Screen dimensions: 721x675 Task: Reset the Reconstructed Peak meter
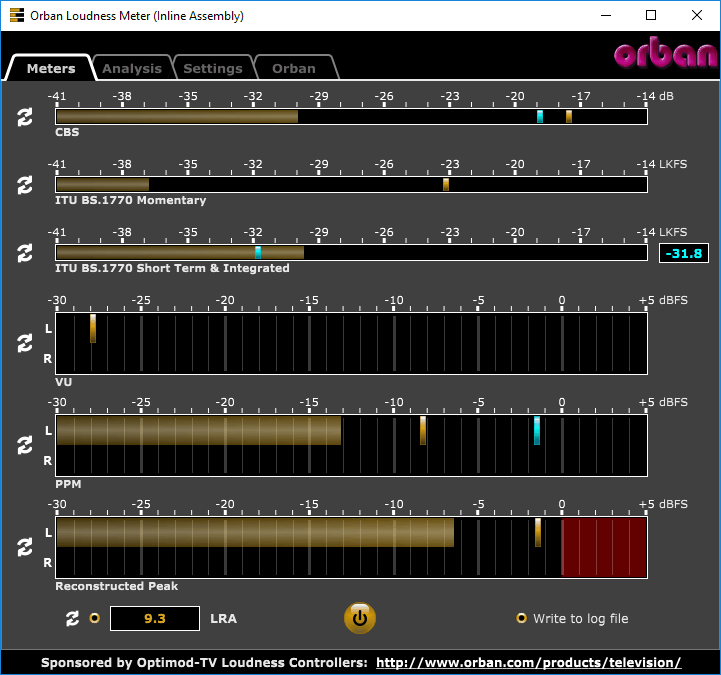(x=25, y=548)
